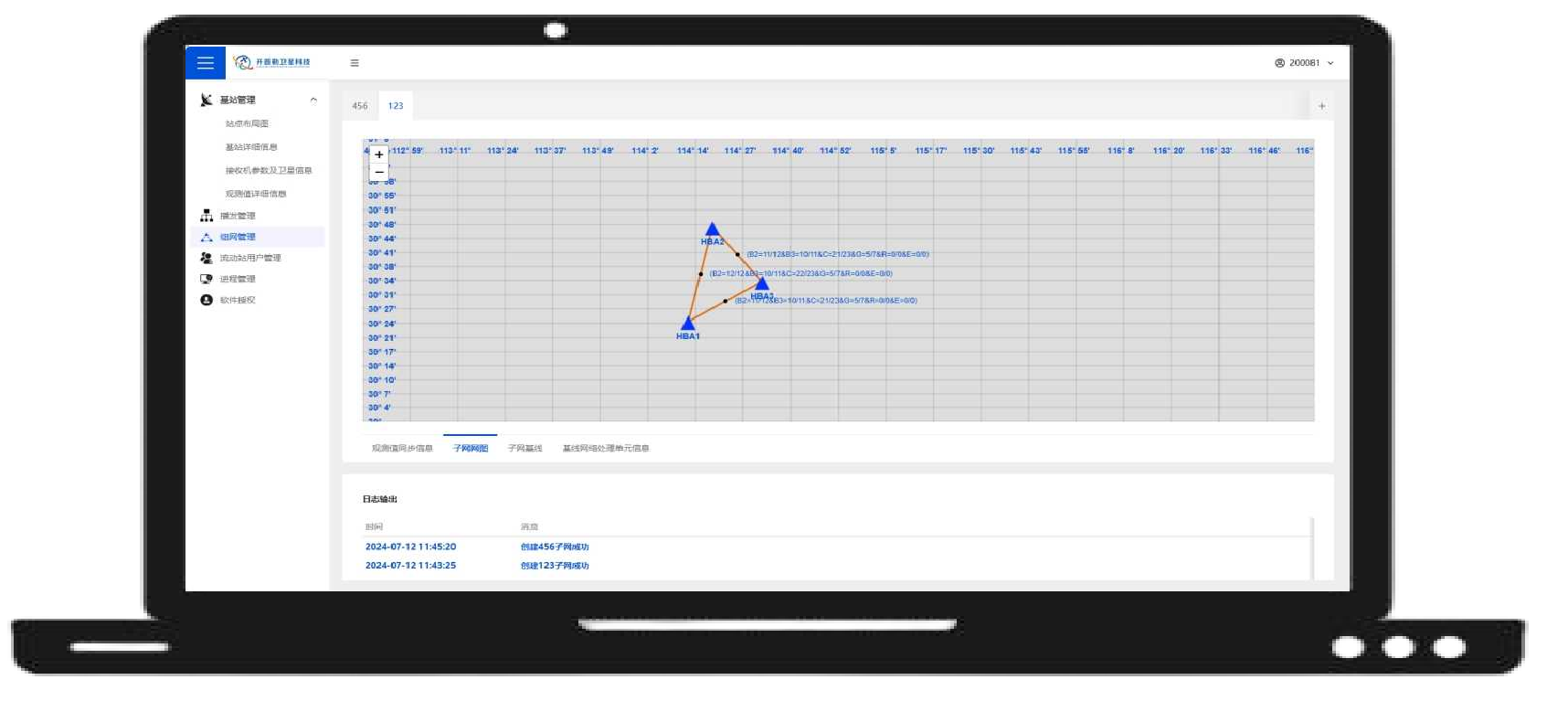Viewport: 1568px width, 701px height.
Task: Open 基站详细信息 in the sidebar
Action: [x=251, y=147]
